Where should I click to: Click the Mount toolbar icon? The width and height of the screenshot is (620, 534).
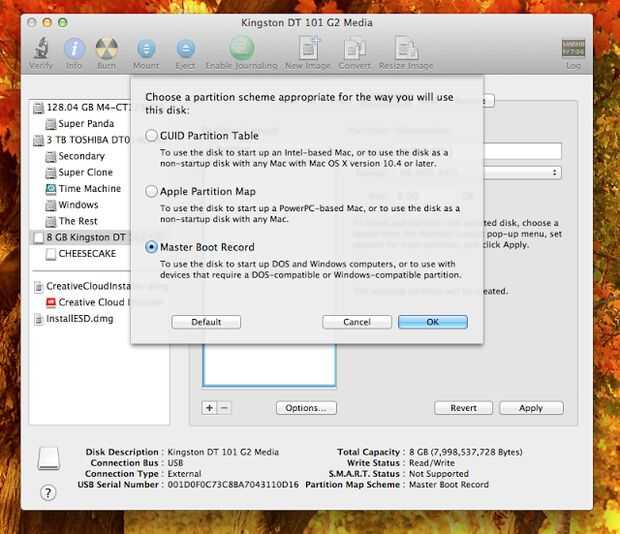click(146, 54)
